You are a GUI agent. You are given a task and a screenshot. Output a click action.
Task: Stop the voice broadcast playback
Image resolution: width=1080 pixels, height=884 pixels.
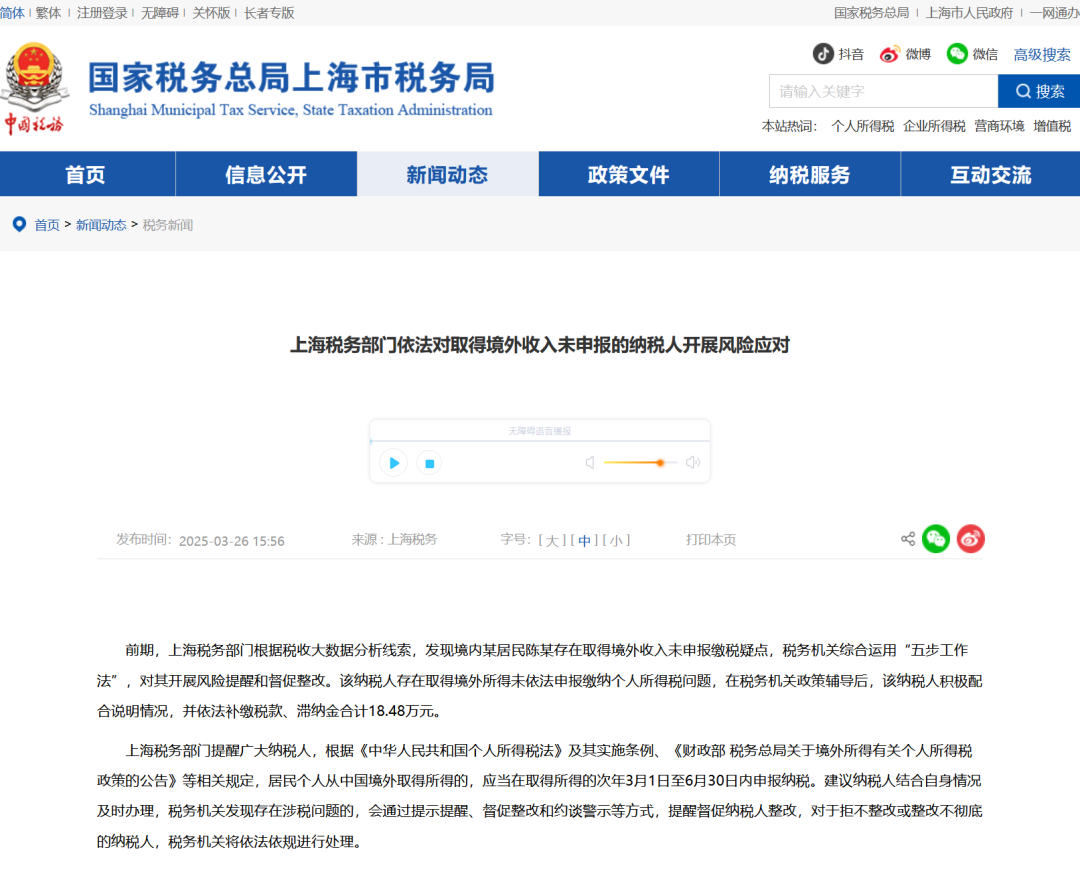(x=429, y=463)
